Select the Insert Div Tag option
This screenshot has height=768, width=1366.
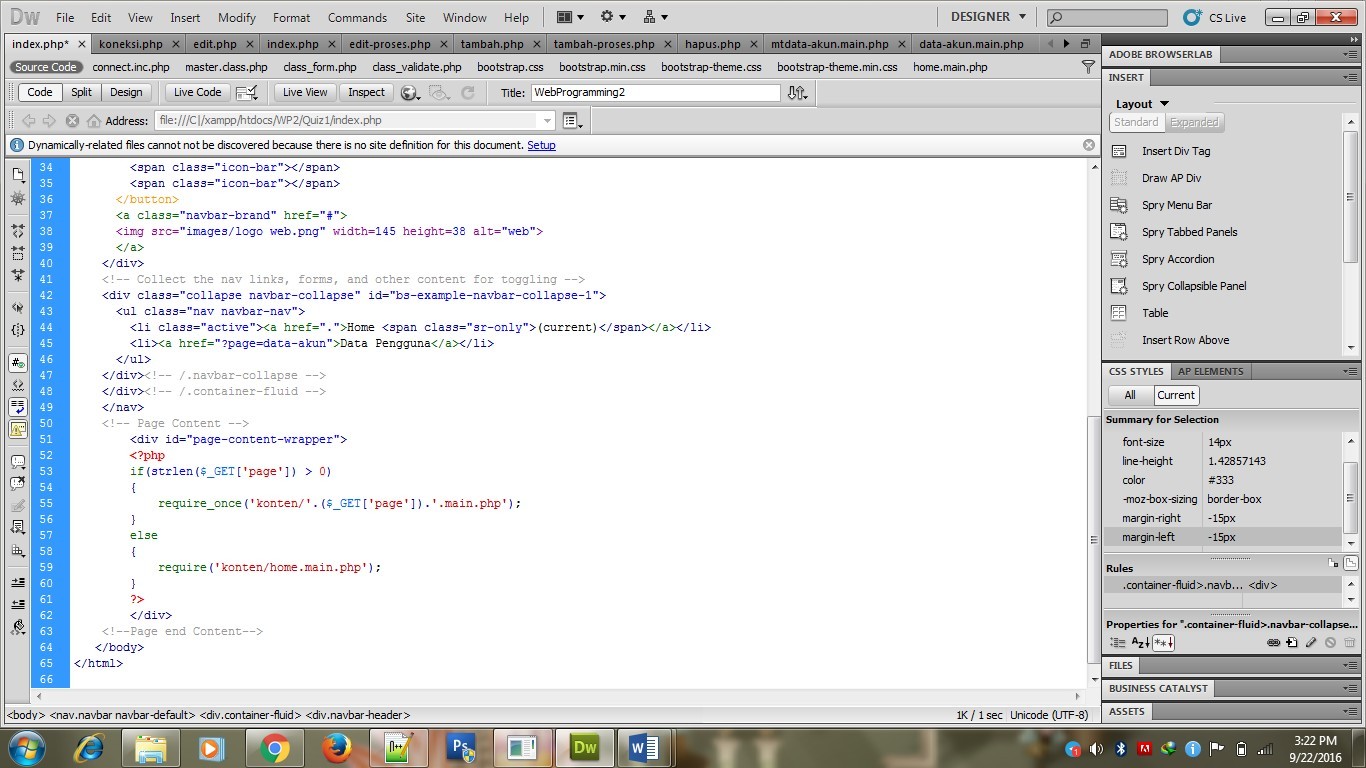click(x=1178, y=150)
